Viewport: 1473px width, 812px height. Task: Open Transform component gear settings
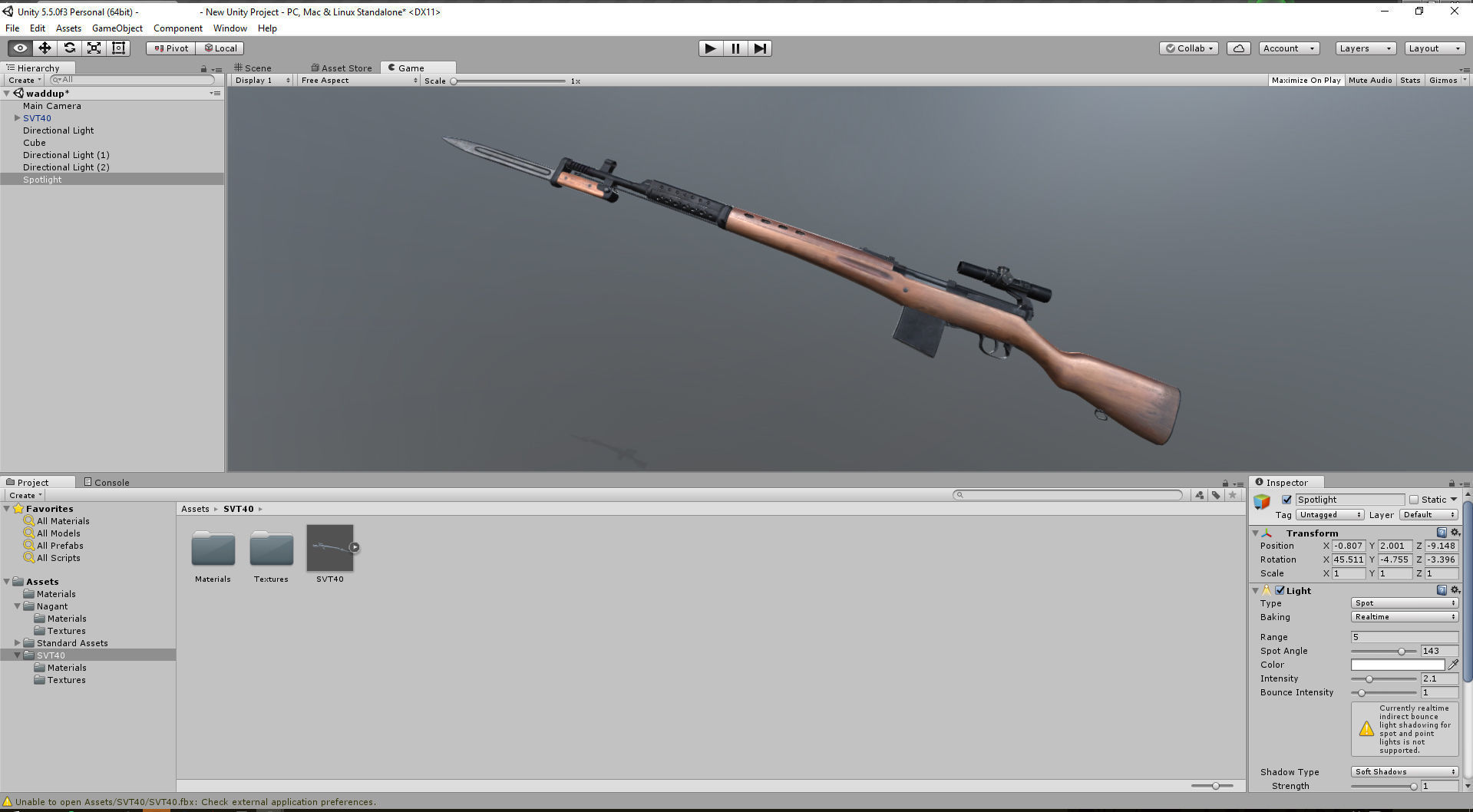tap(1455, 533)
